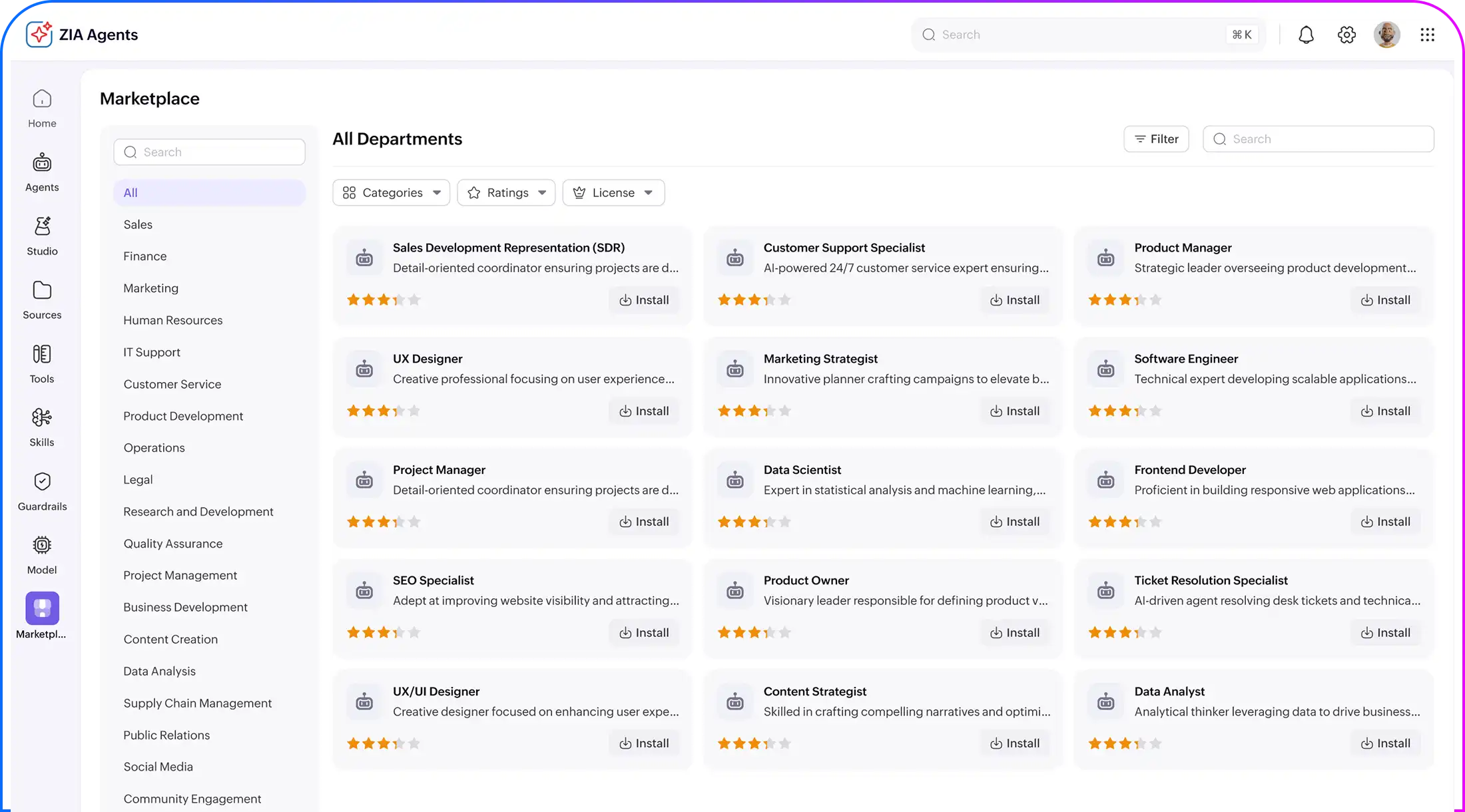Select Finance department category
Screen dimensions: 1465x812
point(145,256)
